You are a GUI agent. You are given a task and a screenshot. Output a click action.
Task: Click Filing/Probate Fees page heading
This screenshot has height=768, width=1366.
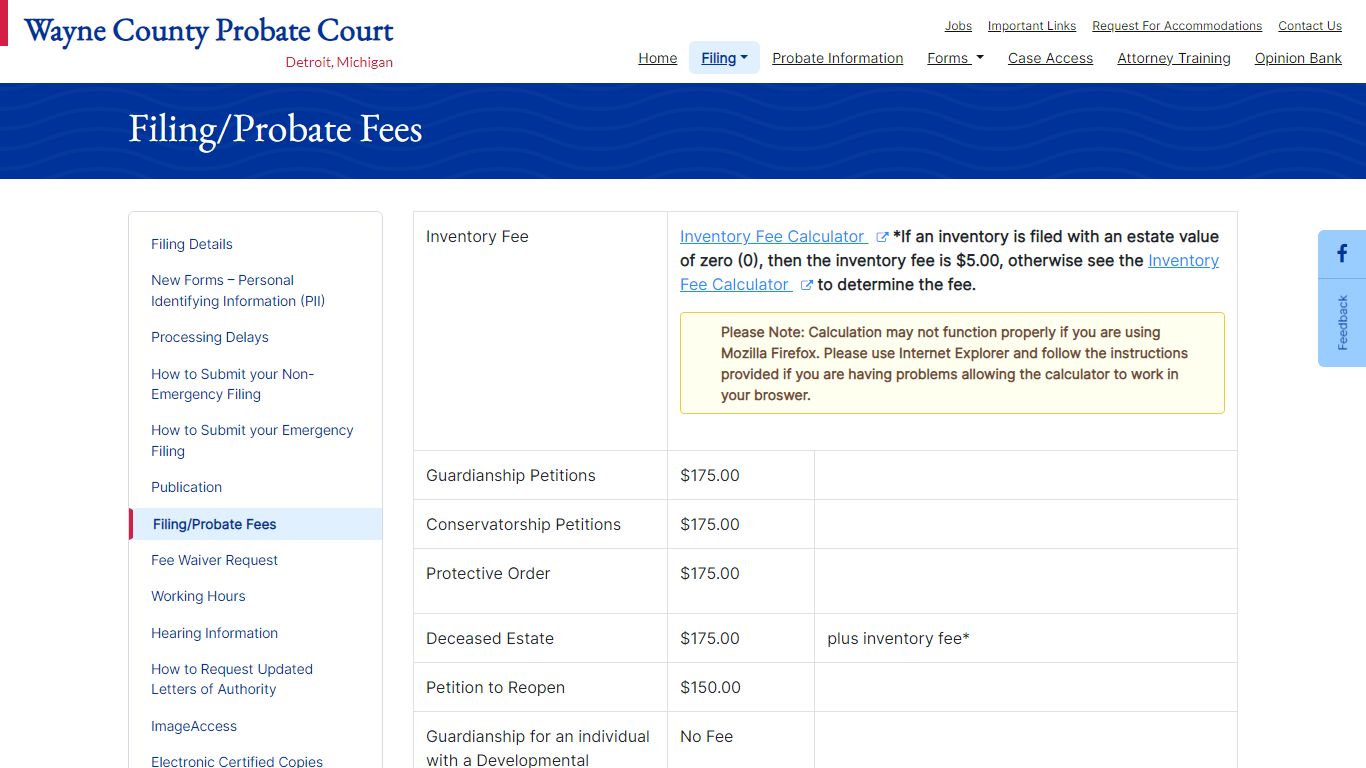coord(275,129)
